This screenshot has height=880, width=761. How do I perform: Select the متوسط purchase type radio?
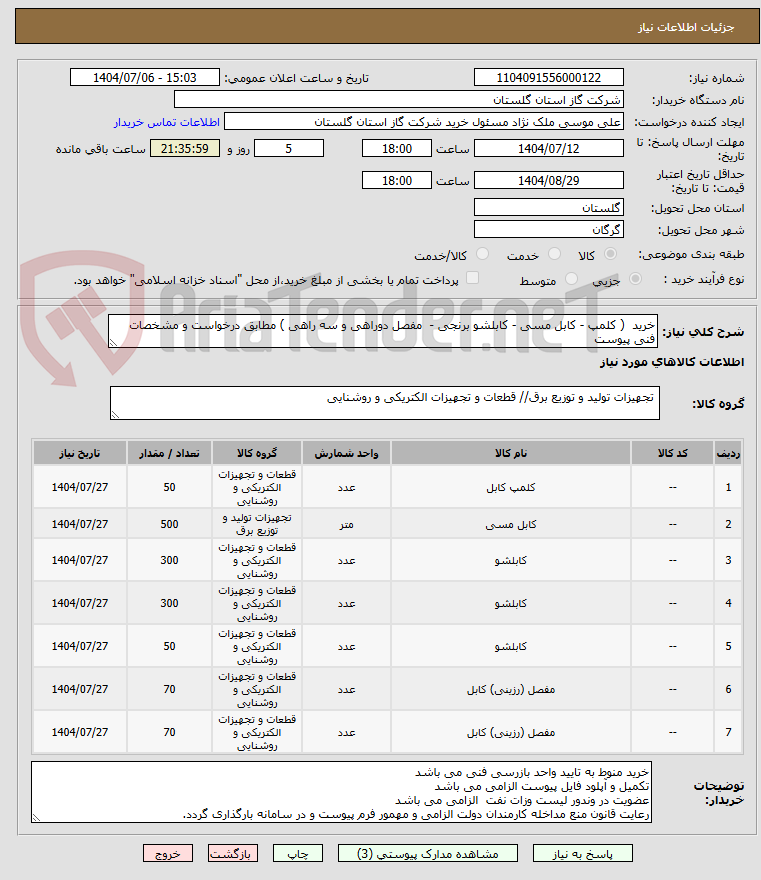click(x=571, y=279)
